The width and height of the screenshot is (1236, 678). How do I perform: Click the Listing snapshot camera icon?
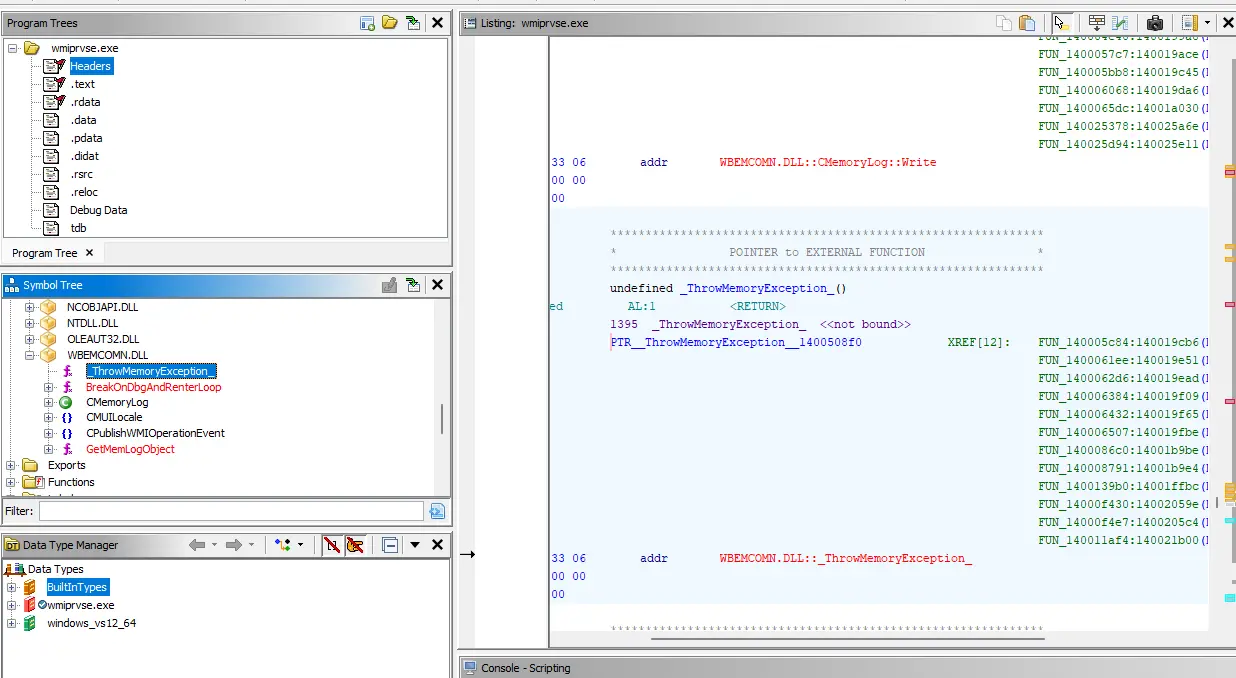pos(1155,23)
